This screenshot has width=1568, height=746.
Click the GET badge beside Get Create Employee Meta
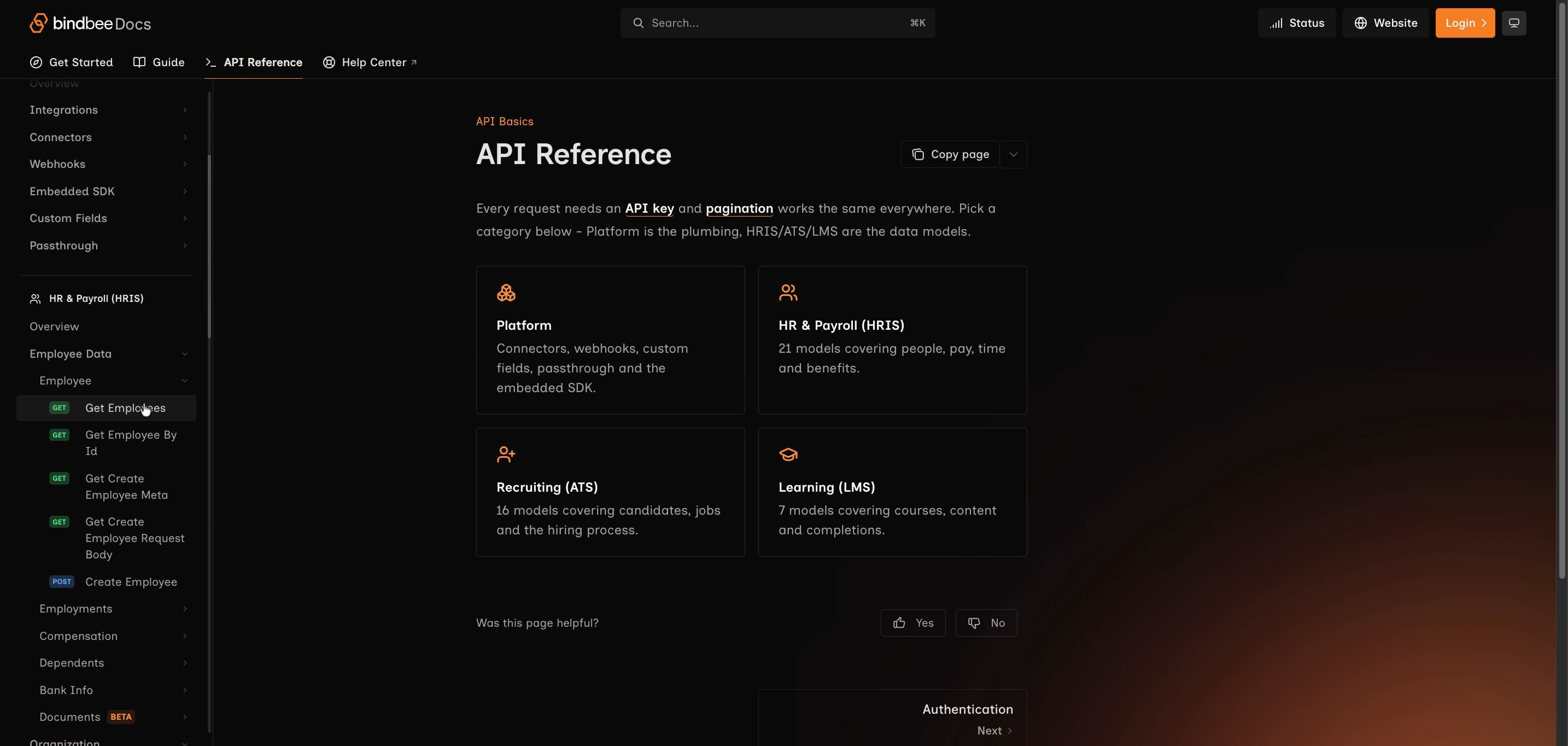click(x=59, y=479)
